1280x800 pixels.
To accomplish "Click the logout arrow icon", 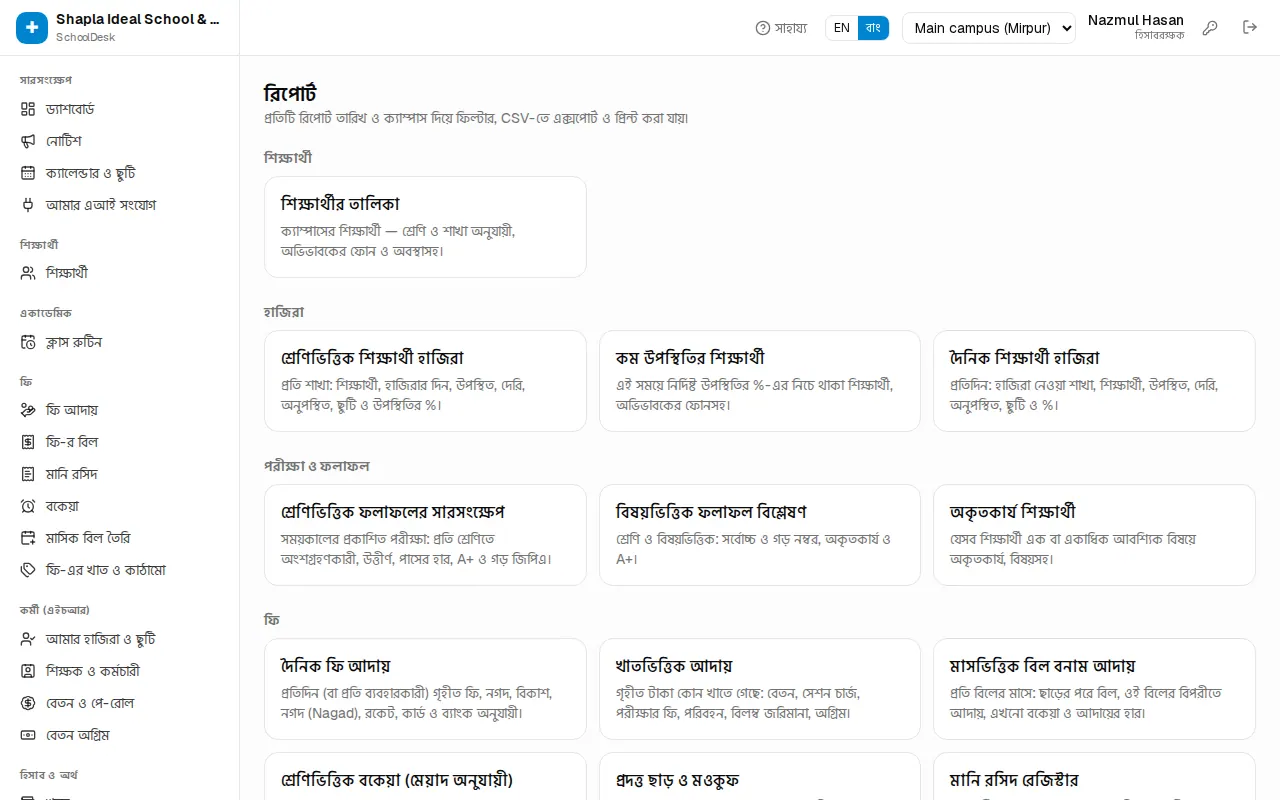I will [x=1250, y=28].
